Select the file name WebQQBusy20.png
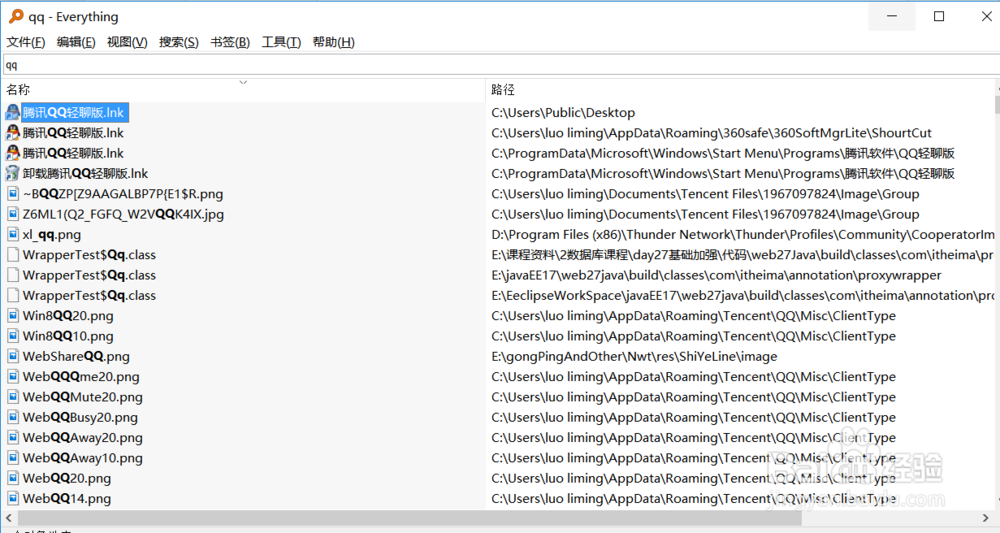This screenshot has height=533, width=1000. (x=80, y=418)
